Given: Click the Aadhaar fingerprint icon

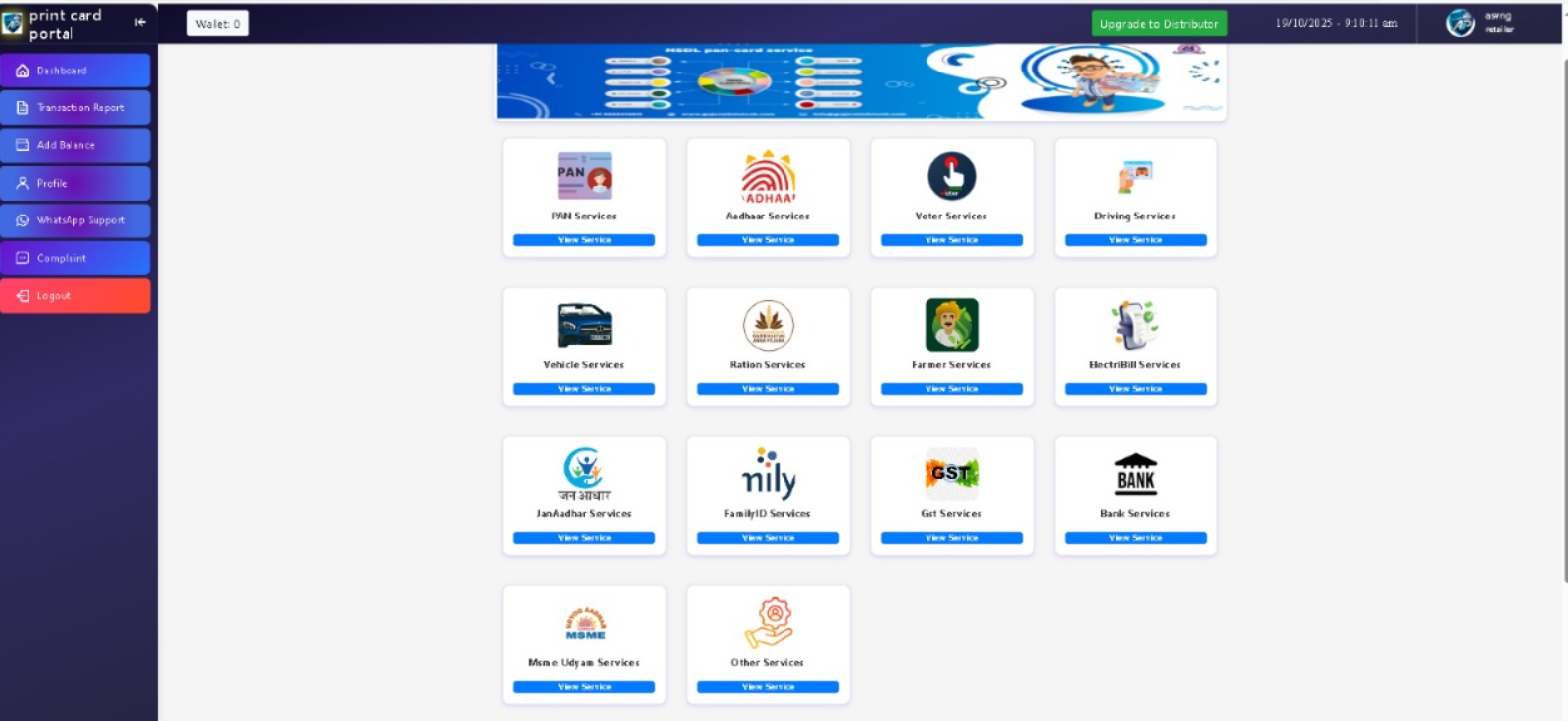Looking at the screenshot, I should point(768,177).
